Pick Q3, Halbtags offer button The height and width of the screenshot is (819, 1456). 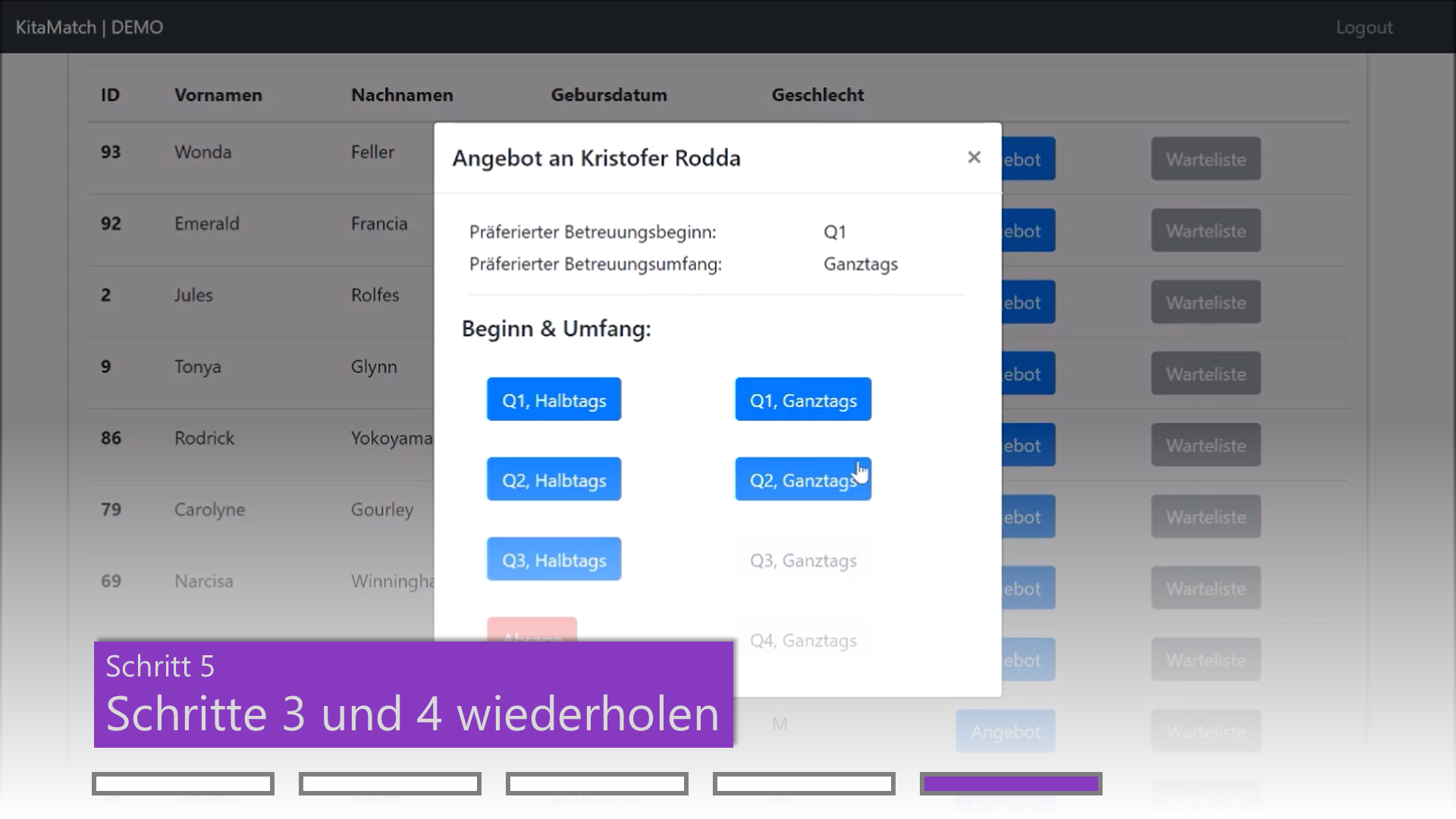[x=554, y=560]
